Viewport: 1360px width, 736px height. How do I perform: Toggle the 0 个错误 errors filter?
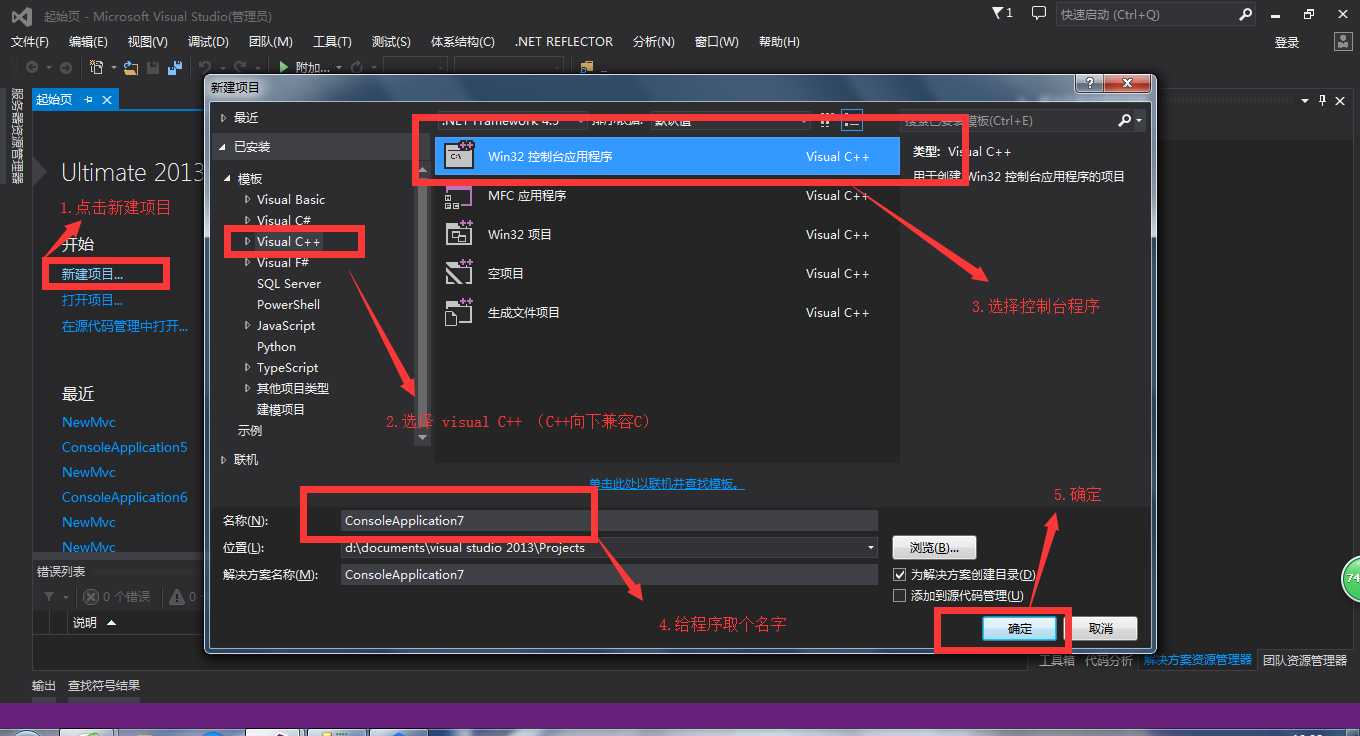pyautogui.click(x=117, y=597)
